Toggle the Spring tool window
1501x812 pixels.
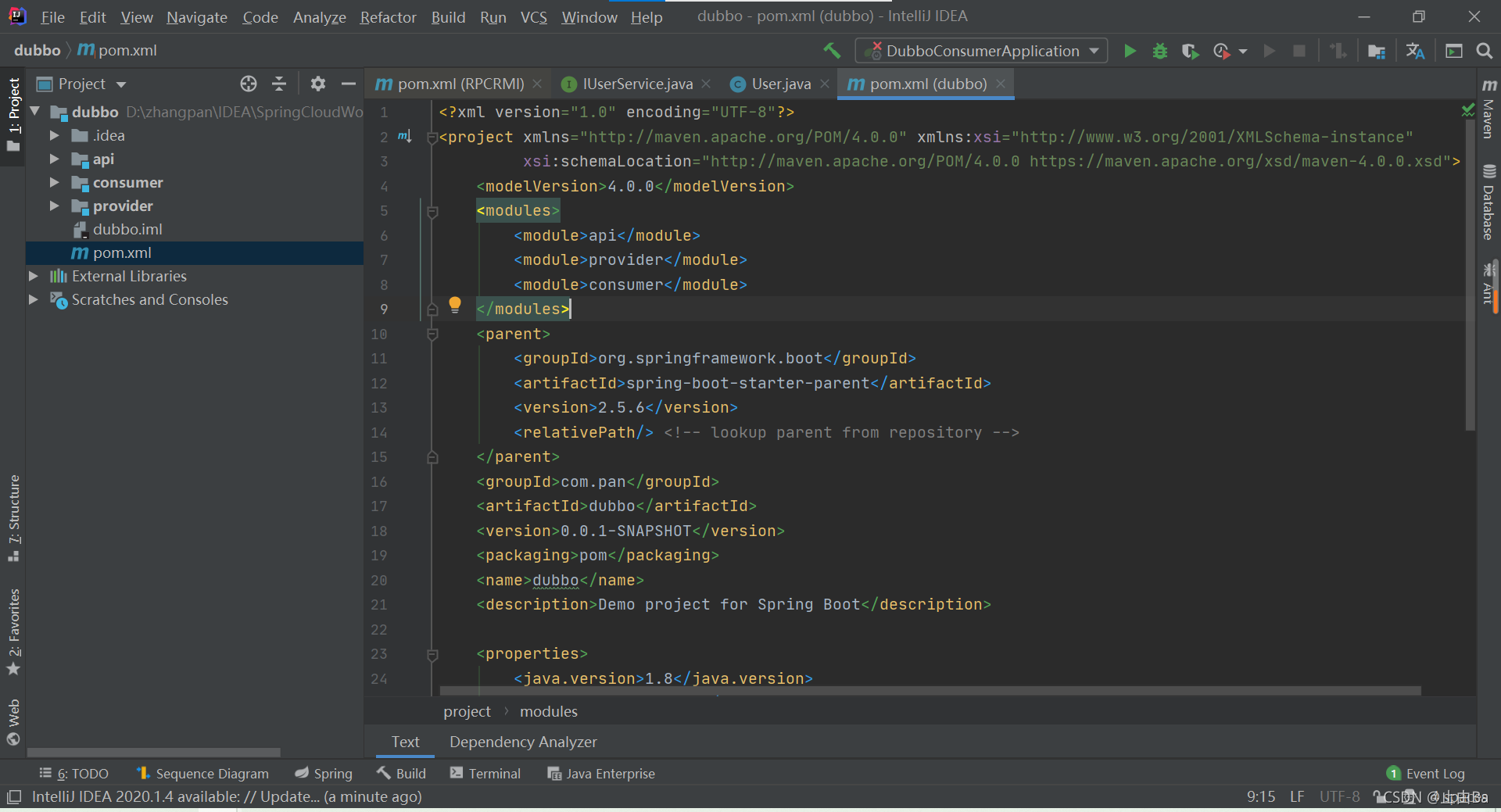click(324, 774)
